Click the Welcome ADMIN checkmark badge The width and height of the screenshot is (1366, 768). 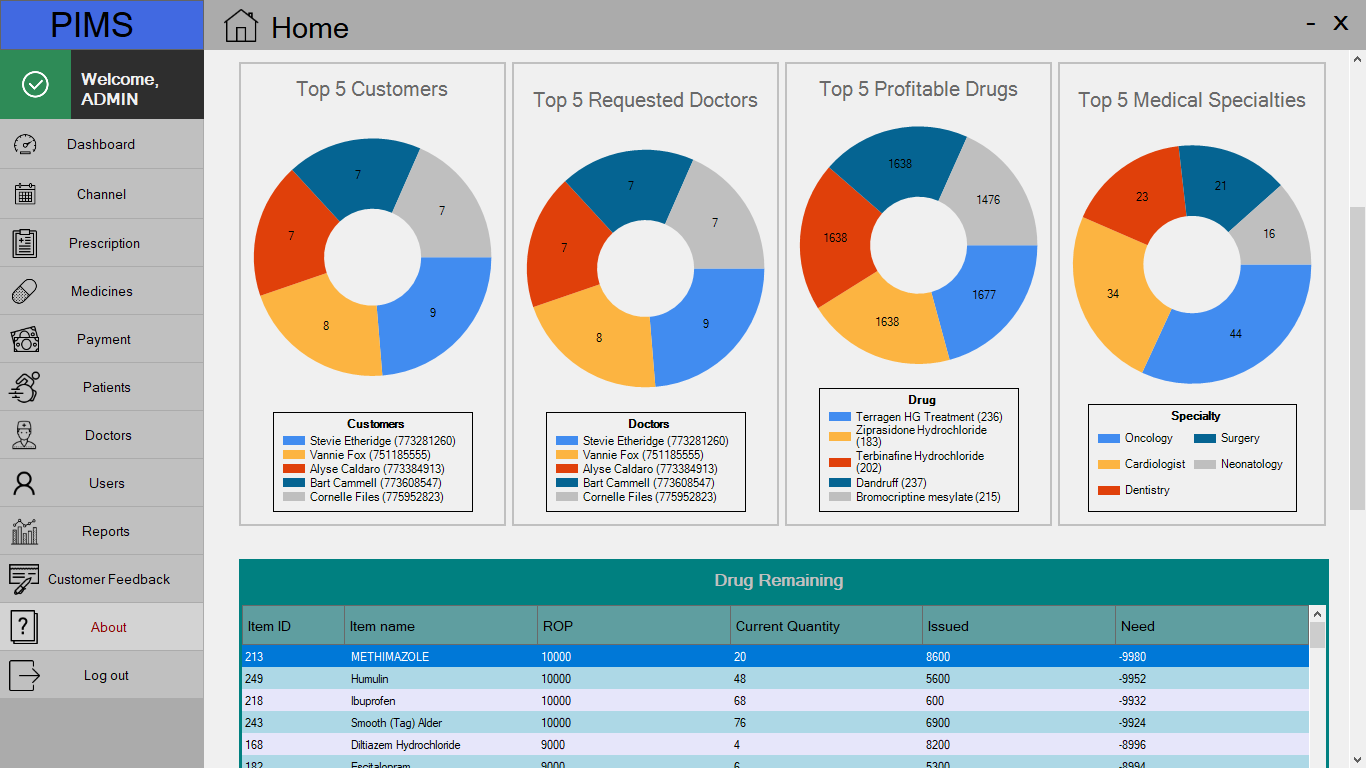[x=36, y=84]
